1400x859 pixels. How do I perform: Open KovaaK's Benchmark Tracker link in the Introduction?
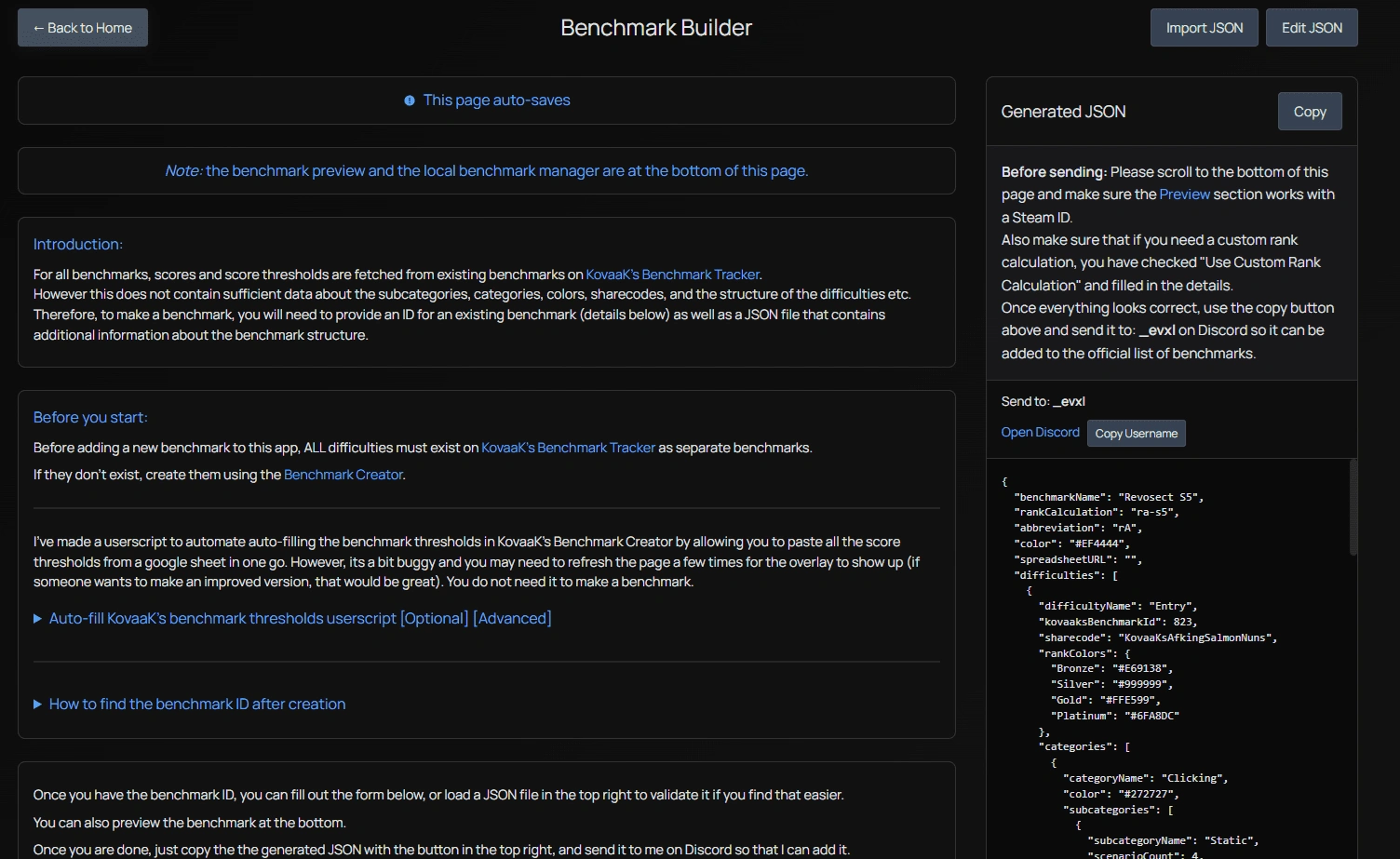[x=672, y=274]
